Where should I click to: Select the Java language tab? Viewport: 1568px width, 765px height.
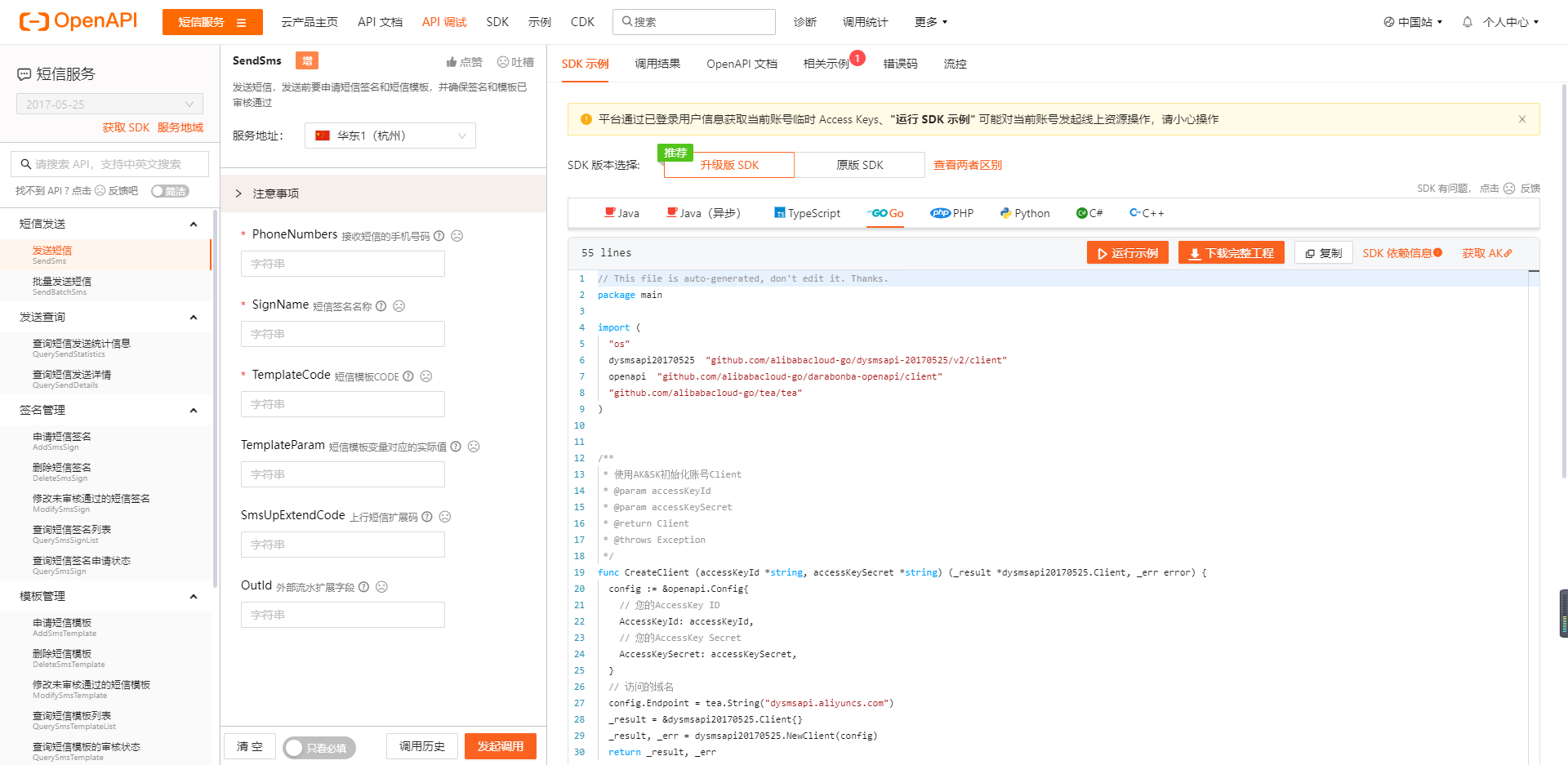click(x=621, y=213)
